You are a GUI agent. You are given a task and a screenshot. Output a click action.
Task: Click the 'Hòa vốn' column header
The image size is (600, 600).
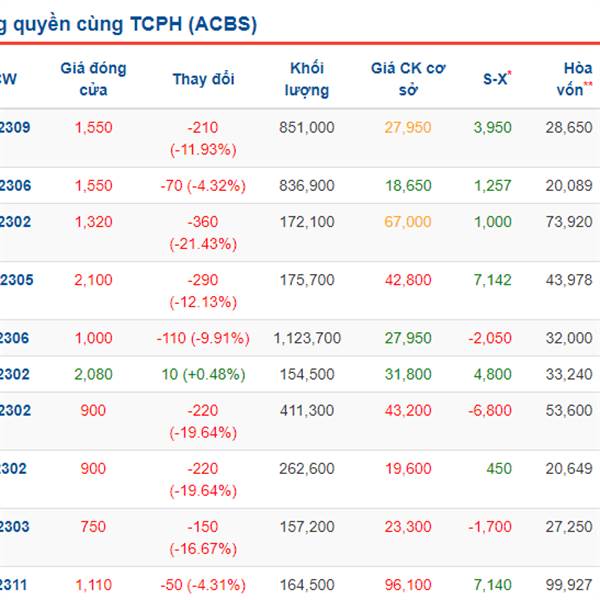(x=577, y=78)
